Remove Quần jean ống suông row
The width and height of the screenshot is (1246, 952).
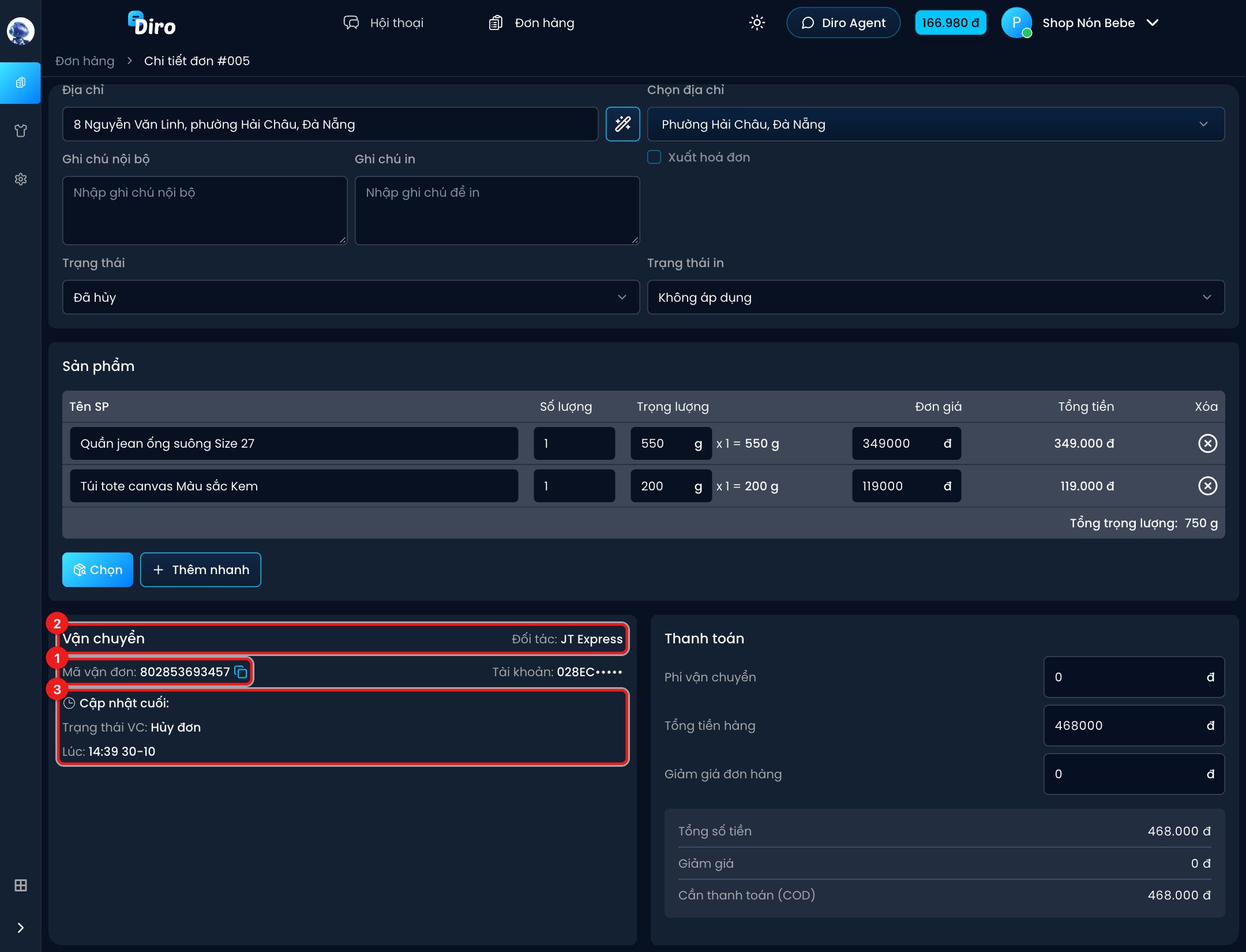(1208, 443)
